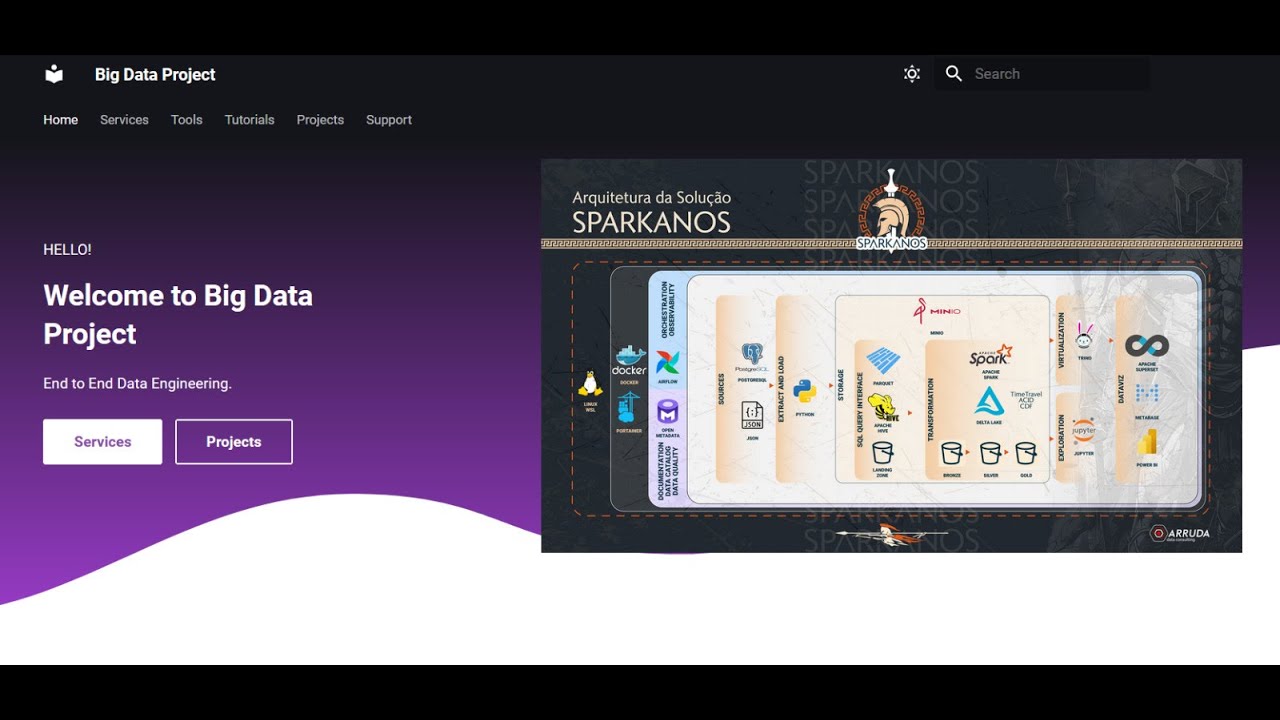Click the outlined Projects button

pyautogui.click(x=234, y=442)
